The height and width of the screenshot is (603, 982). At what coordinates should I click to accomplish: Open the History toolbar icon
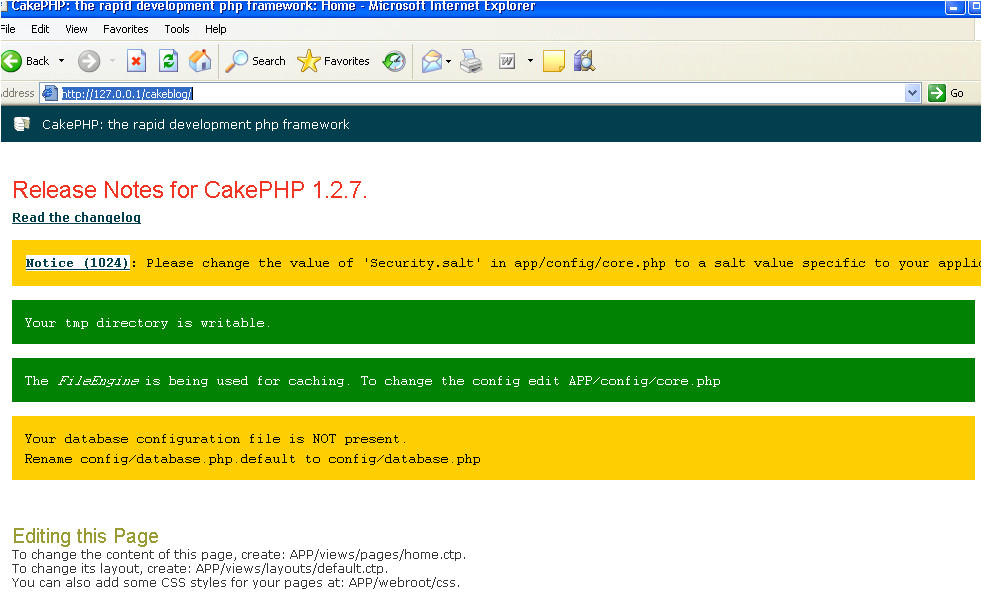(x=394, y=61)
